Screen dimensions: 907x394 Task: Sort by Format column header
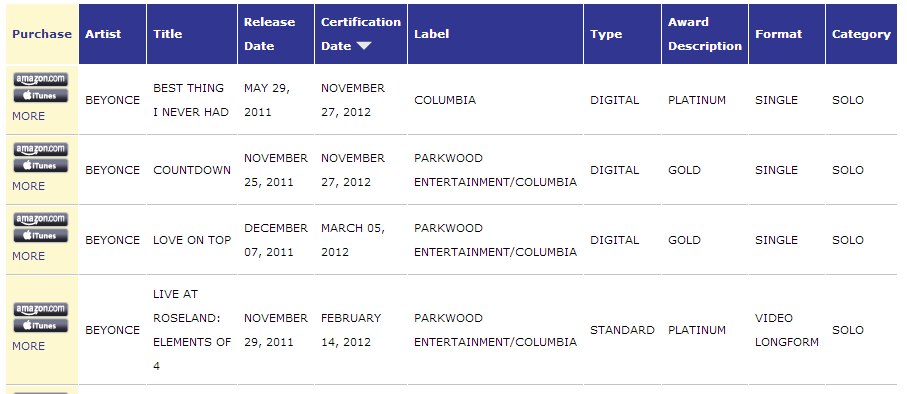(x=779, y=34)
